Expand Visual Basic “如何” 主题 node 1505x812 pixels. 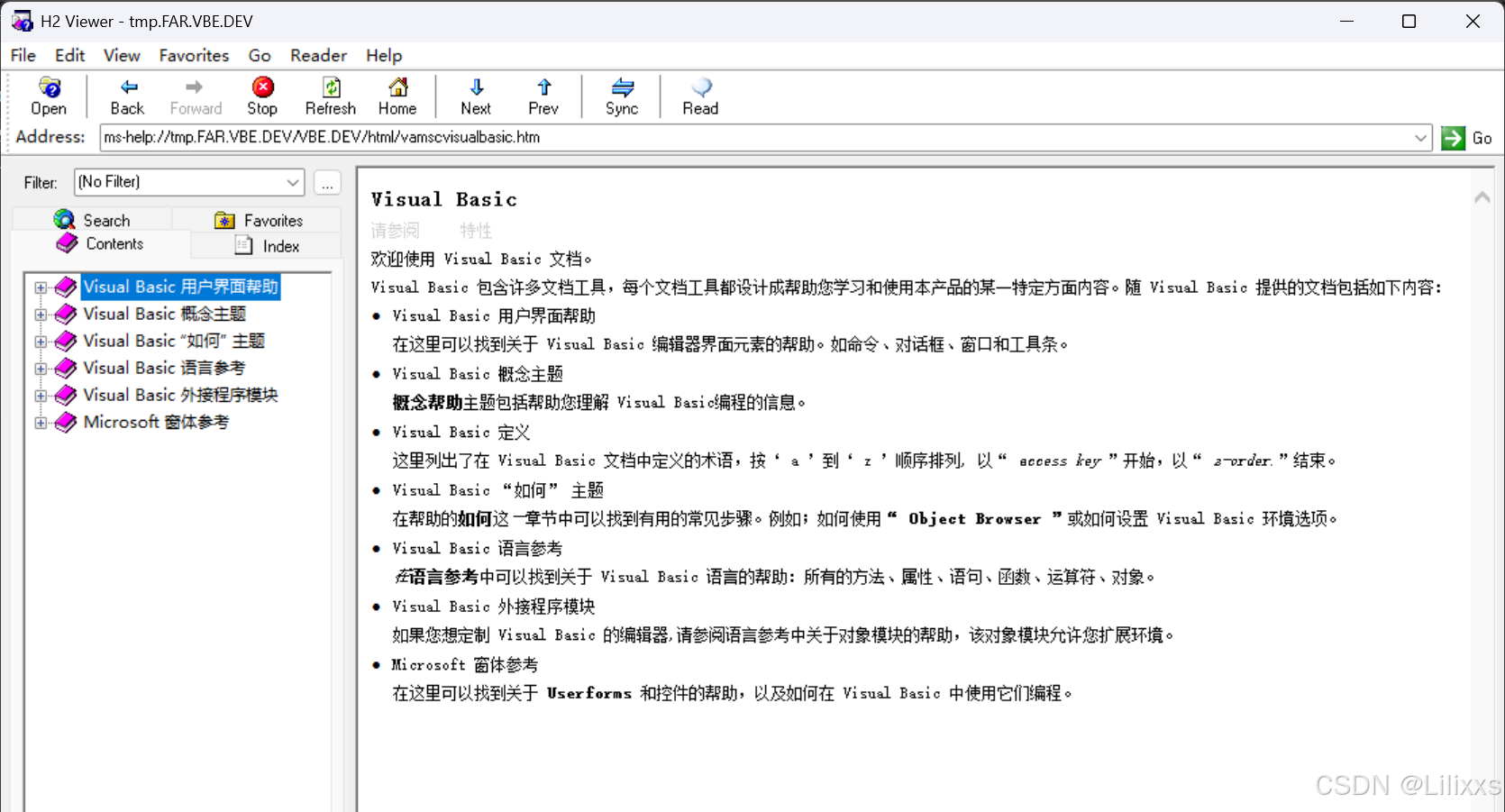click(x=41, y=342)
